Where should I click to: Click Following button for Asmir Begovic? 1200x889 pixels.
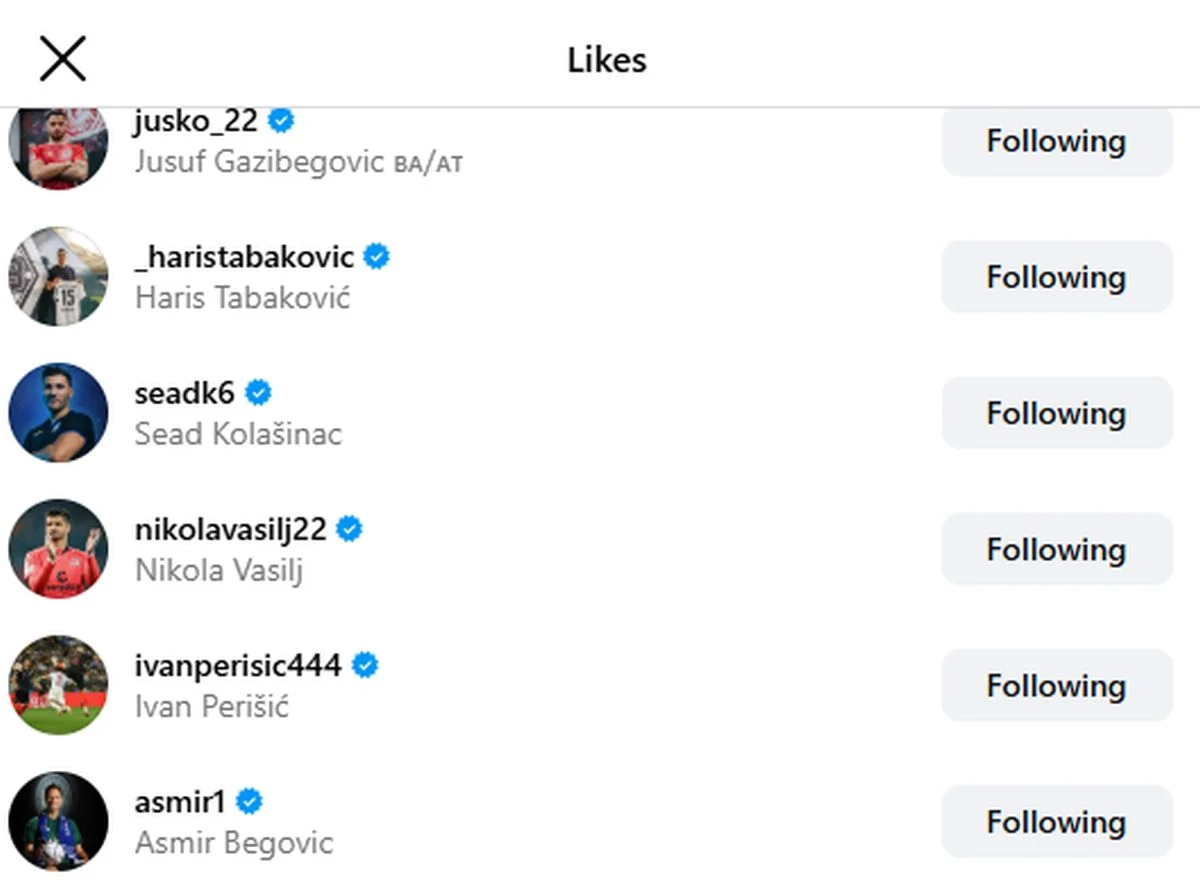click(1056, 822)
